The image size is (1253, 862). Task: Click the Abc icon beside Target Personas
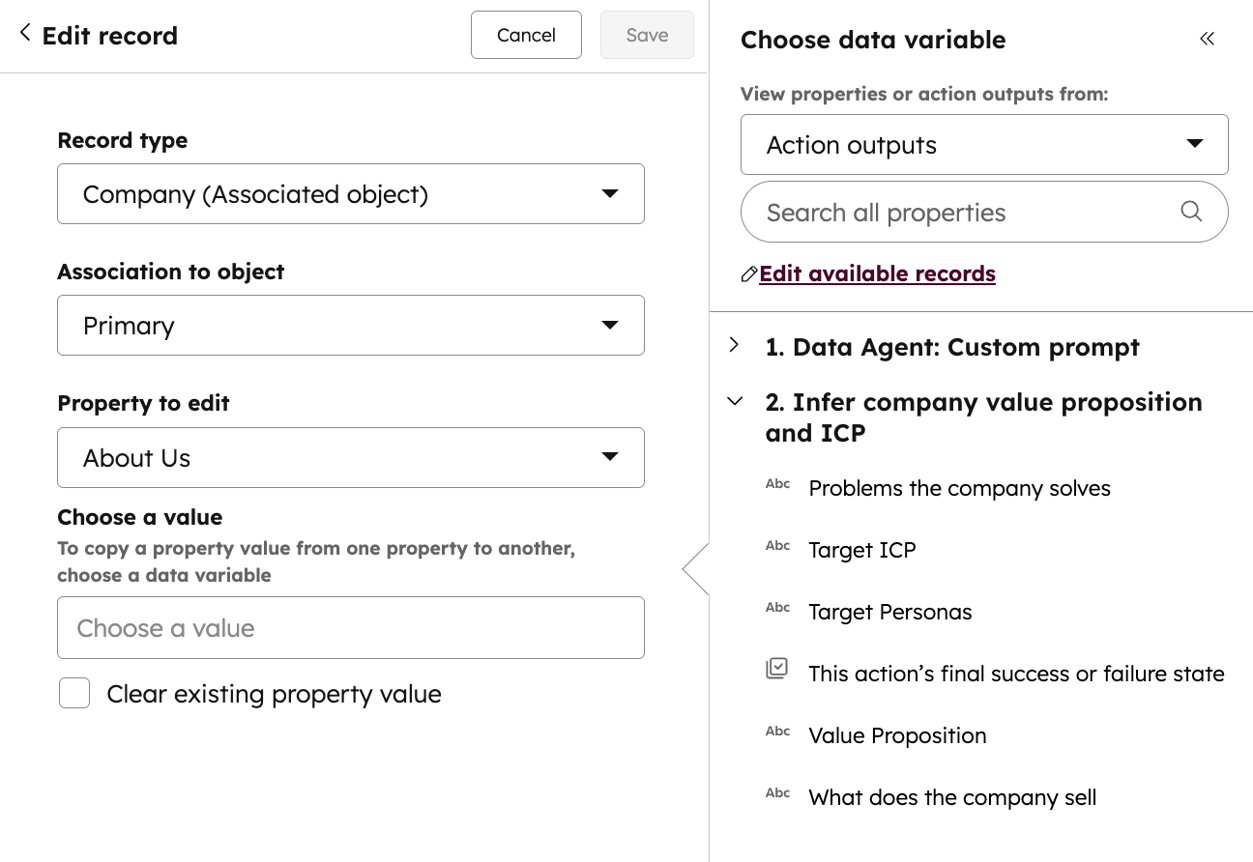[x=778, y=607]
